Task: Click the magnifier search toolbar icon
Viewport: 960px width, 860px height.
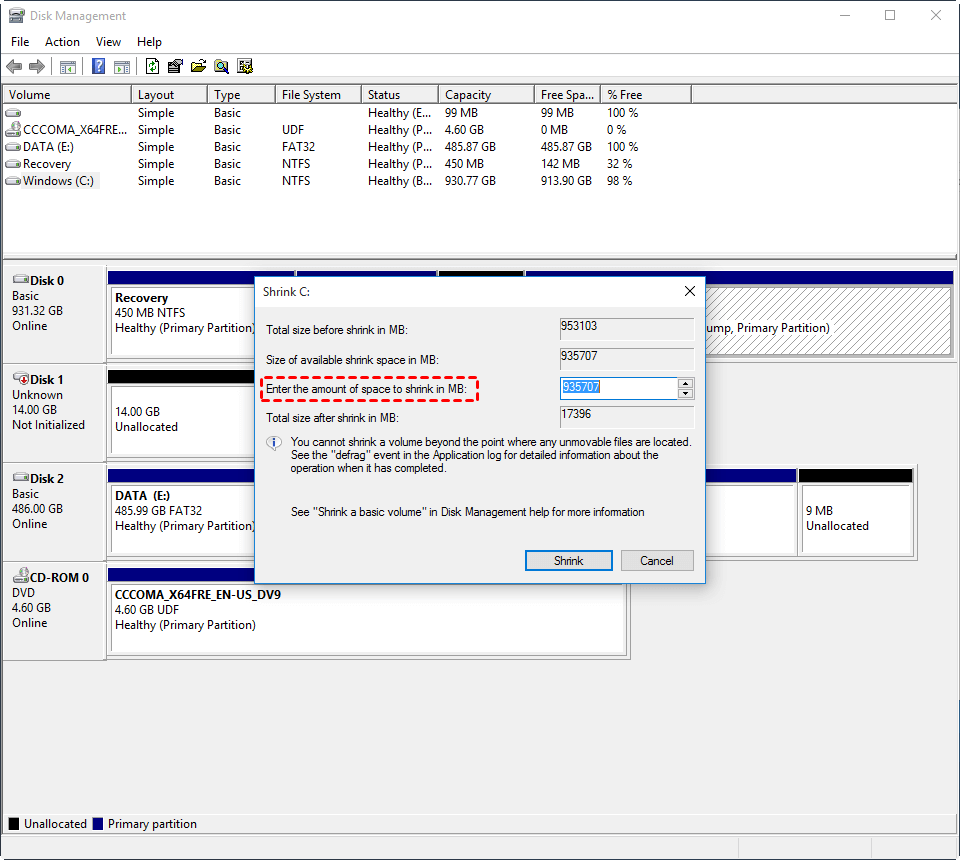Action: [x=221, y=67]
